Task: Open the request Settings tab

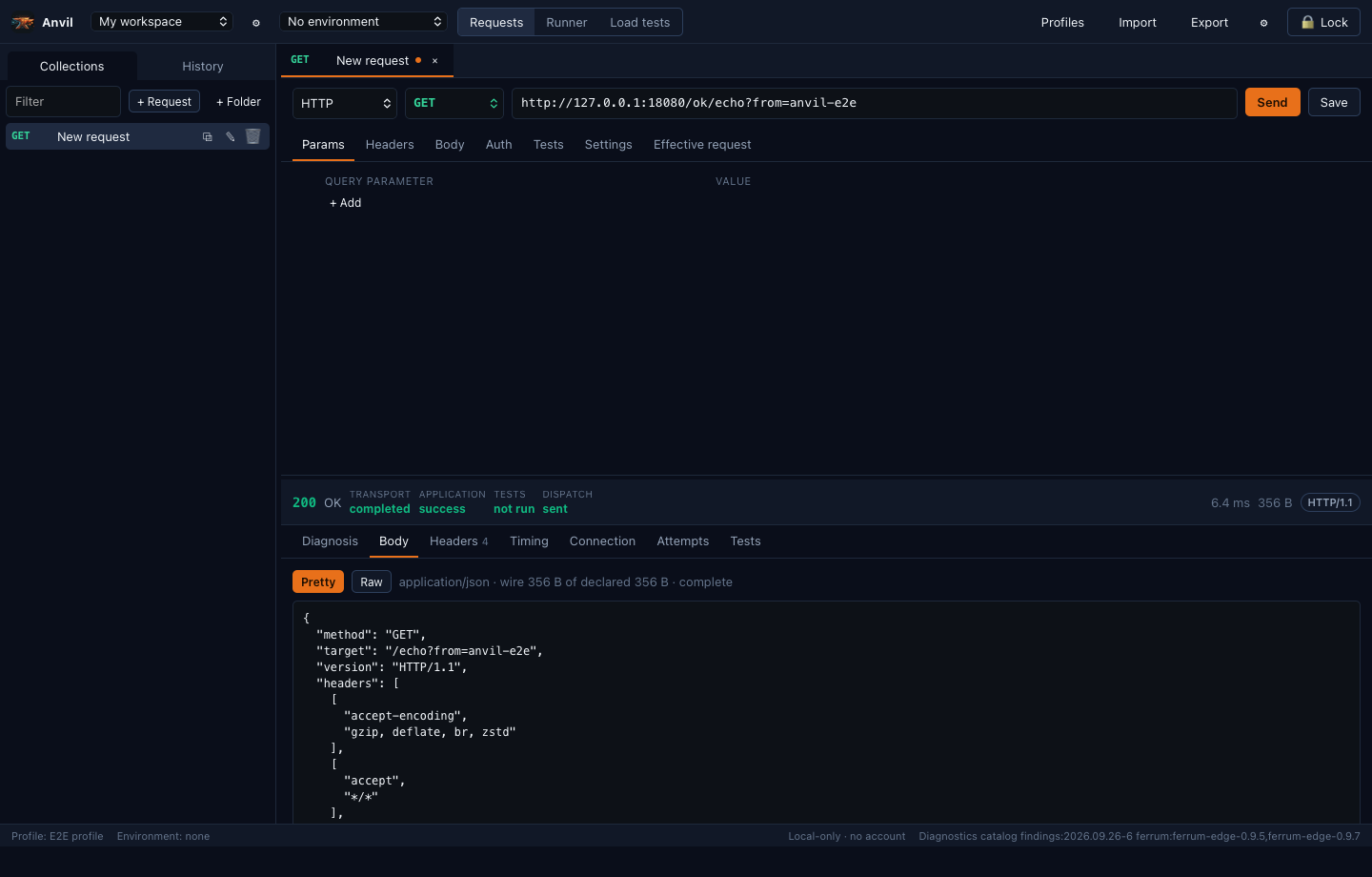Action: click(609, 144)
